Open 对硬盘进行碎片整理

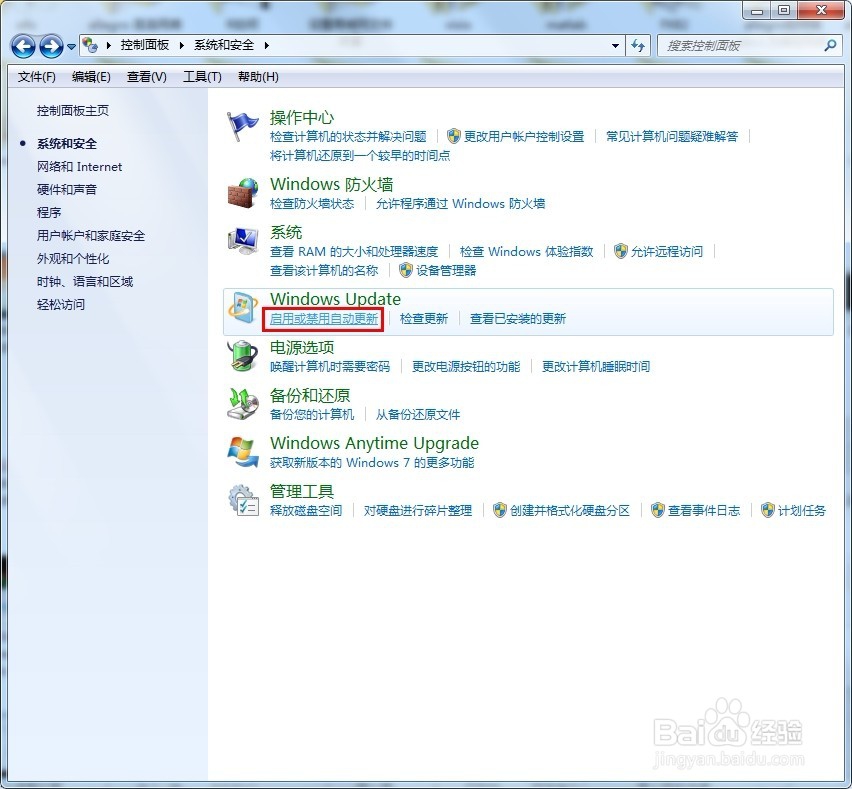(x=418, y=511)
